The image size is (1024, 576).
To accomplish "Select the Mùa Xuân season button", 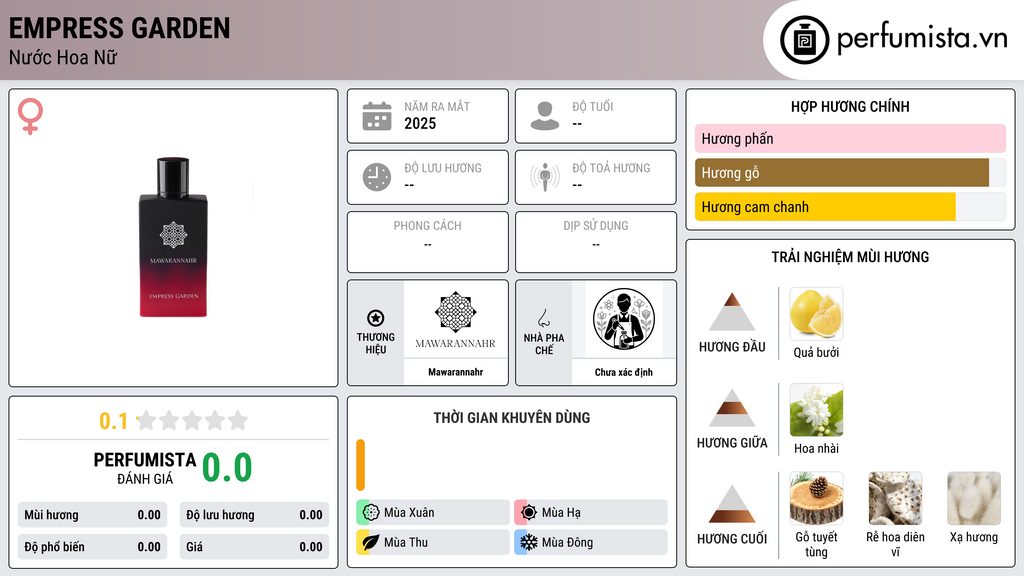I will pos(433,513).
